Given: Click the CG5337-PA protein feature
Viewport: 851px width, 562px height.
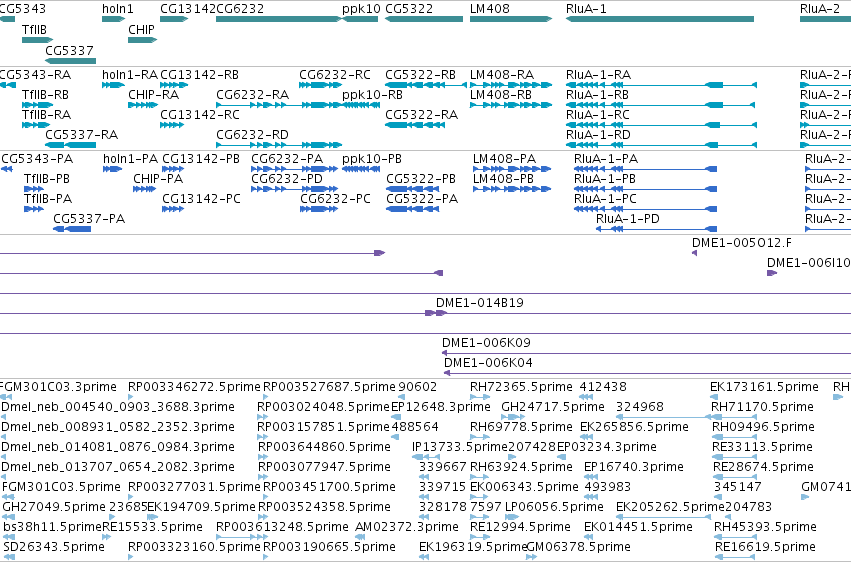Looking at the screenshot, I should pyautogui.click(x=72, y=229).
